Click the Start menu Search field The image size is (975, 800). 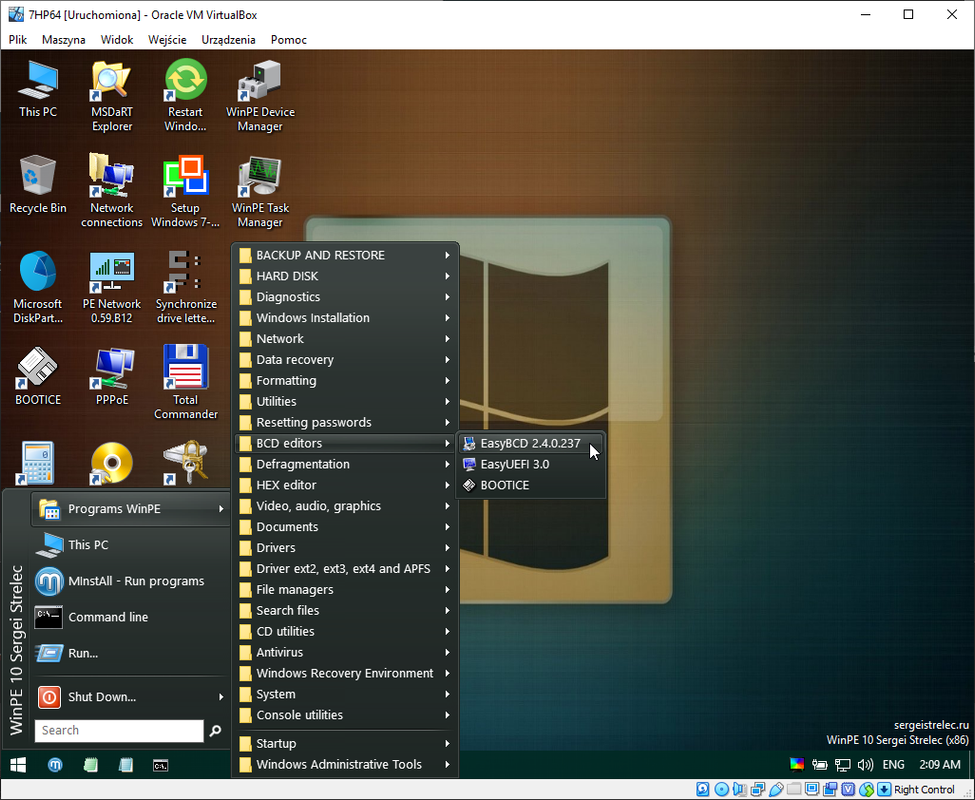pos(119,730)
